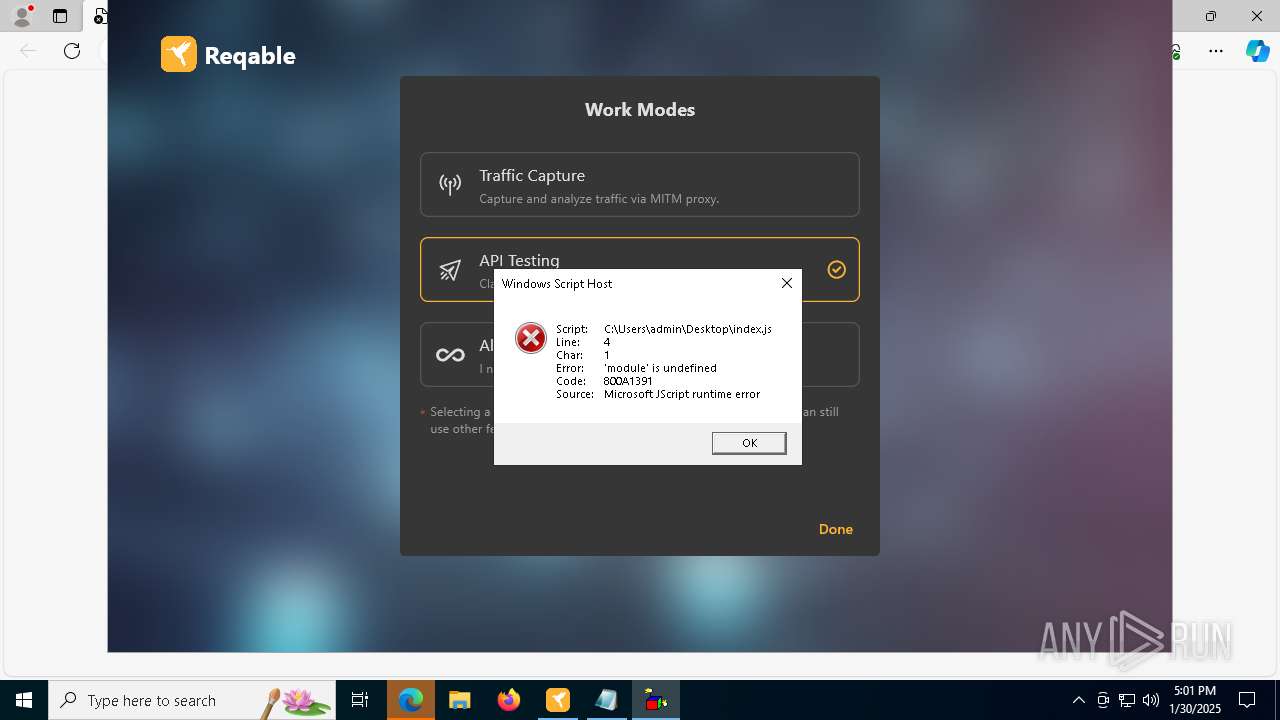Click the Microsoft JScript runtime error text
Image resolution: width=1280 pixels, height=720 pixels.
click(x=682, y=394)
